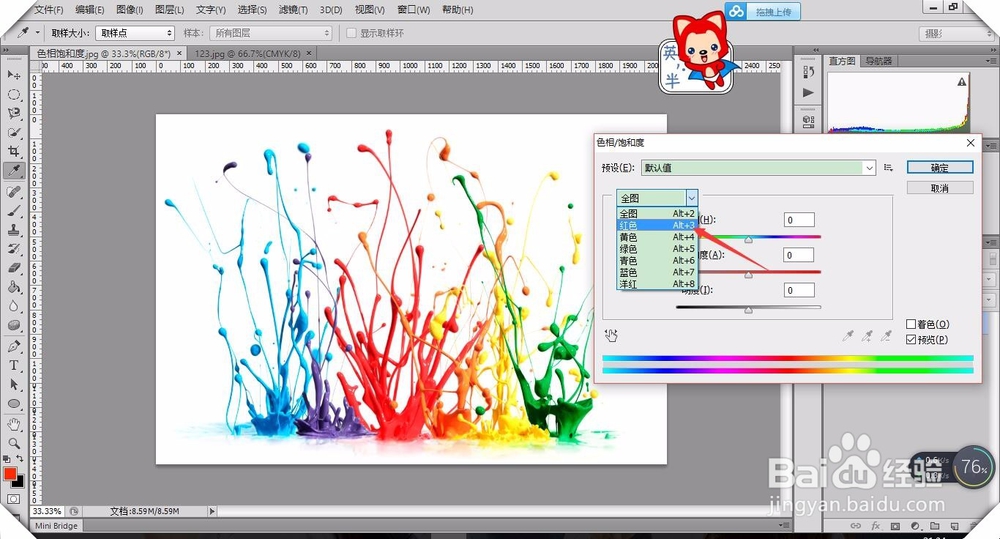The height and width of the screenshot is (539, 1000).
Task: Select the Sponge tool
Action: click(x=13, y=325)
